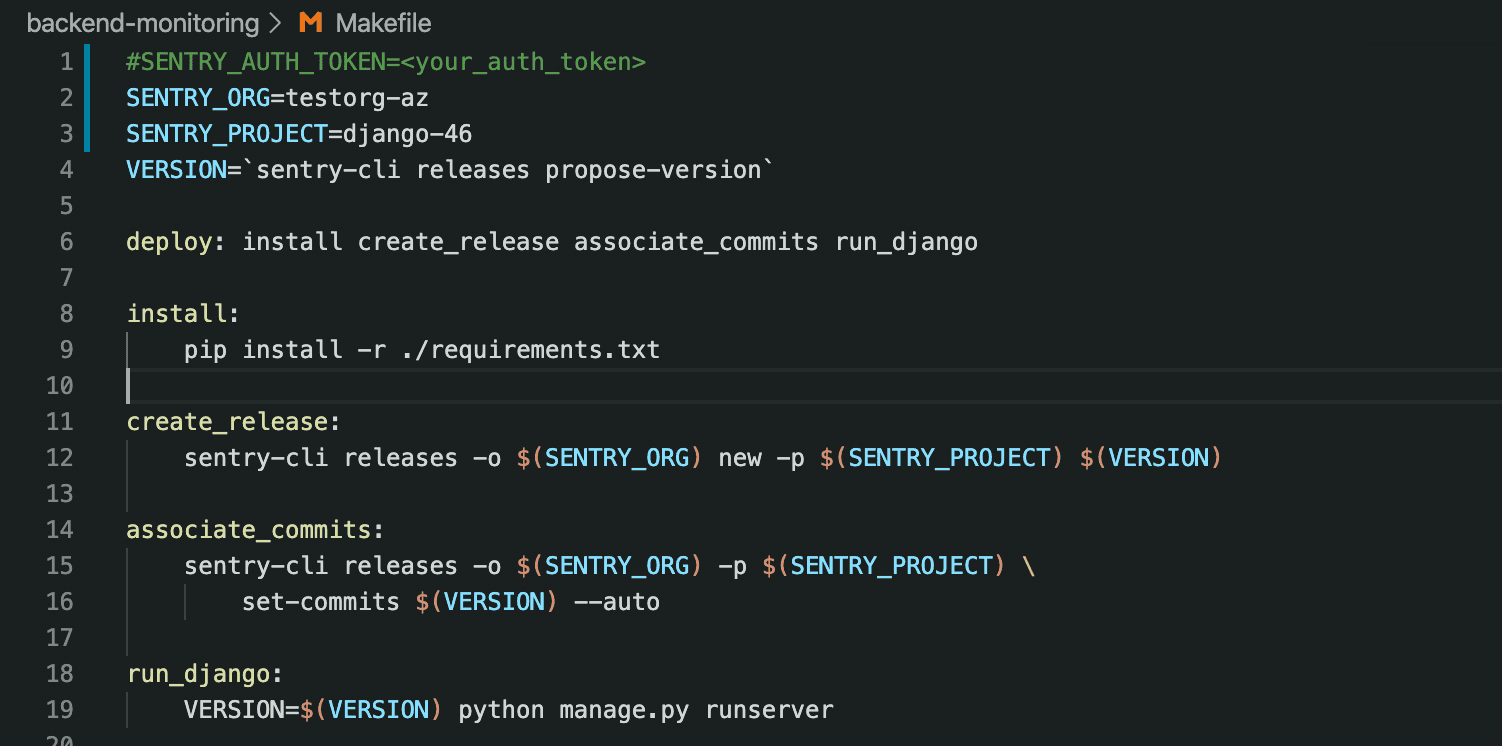The image size is (1502, 746).
Task: Click the breadcrumb chevron separator
Action: tap(273, 22)
